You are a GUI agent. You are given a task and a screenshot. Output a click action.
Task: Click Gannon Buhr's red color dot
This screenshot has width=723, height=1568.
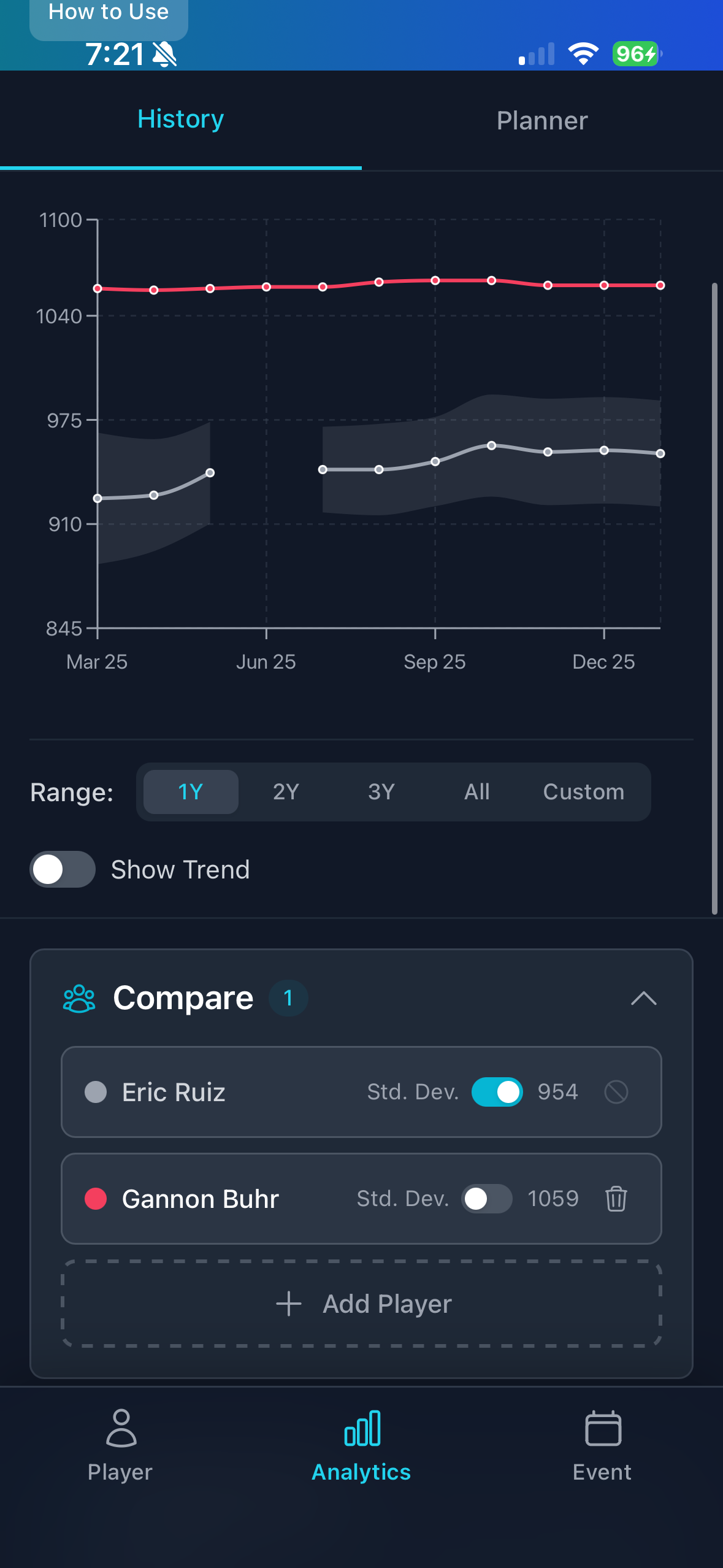point(96,1198)
